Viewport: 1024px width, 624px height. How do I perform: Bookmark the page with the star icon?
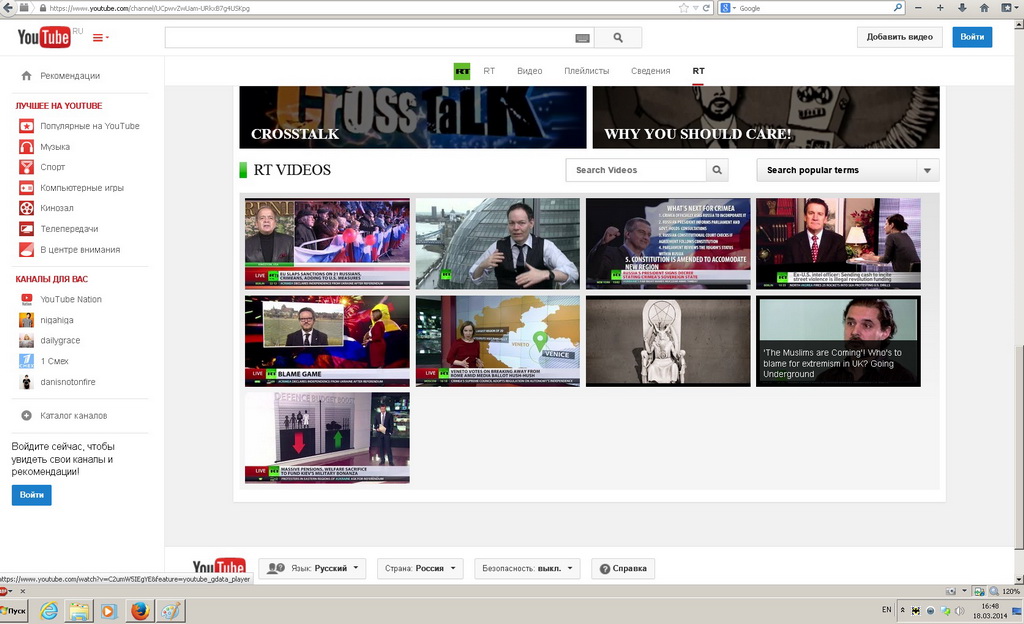[x=683, y=8]
